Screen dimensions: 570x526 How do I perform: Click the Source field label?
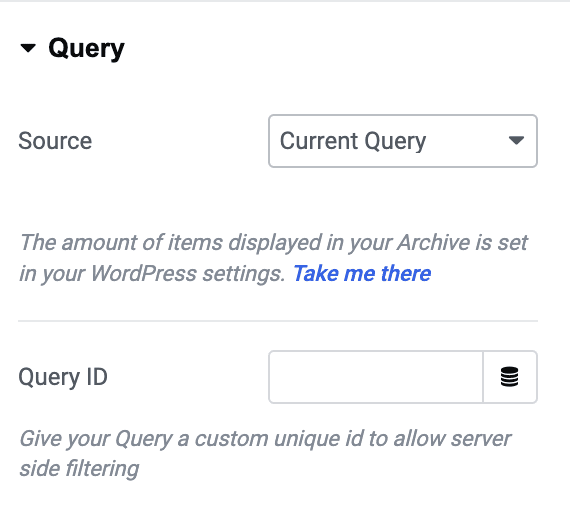coord(55,141)
